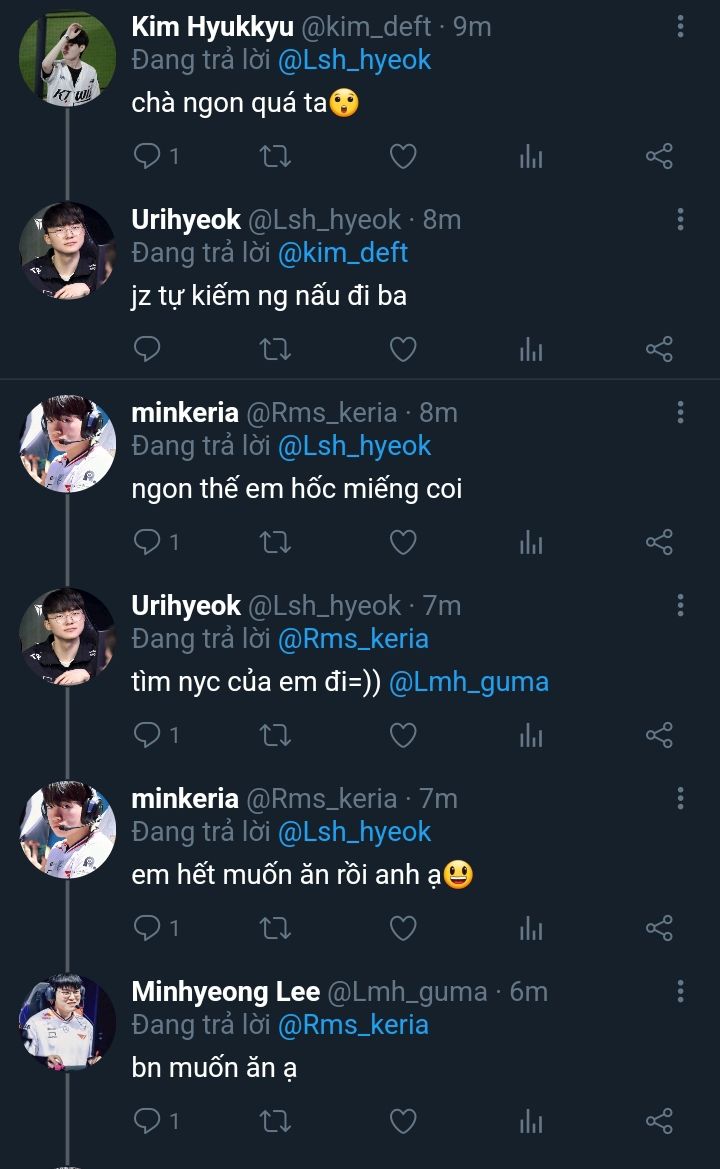Viewport: 720px width, 1169px height.
Task: View analytics for Kim Hyukkyu's tweet
Action: point(531,156)
